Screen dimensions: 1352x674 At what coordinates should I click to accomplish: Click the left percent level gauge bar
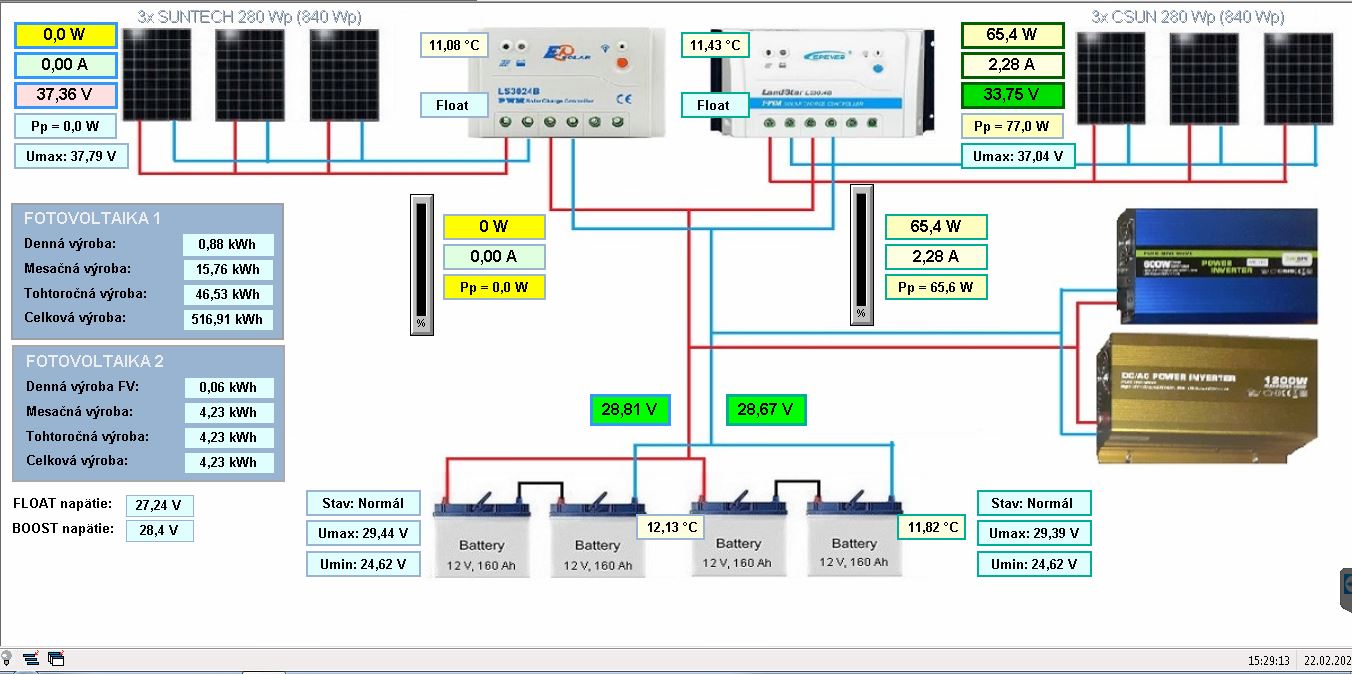coord(421,264)
